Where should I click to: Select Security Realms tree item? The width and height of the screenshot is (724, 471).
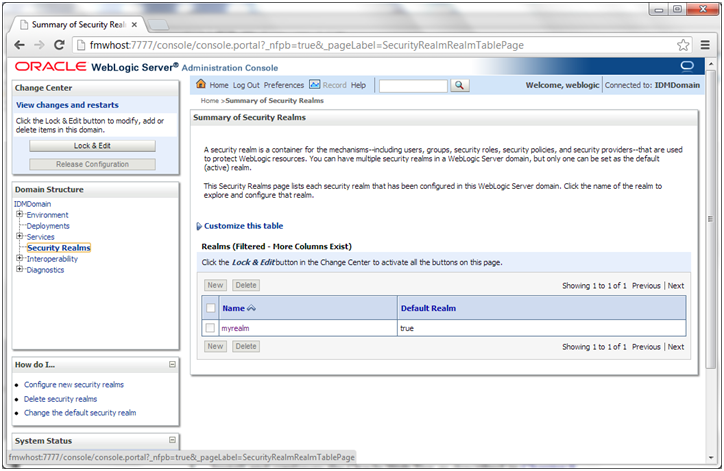click(59, 248)
